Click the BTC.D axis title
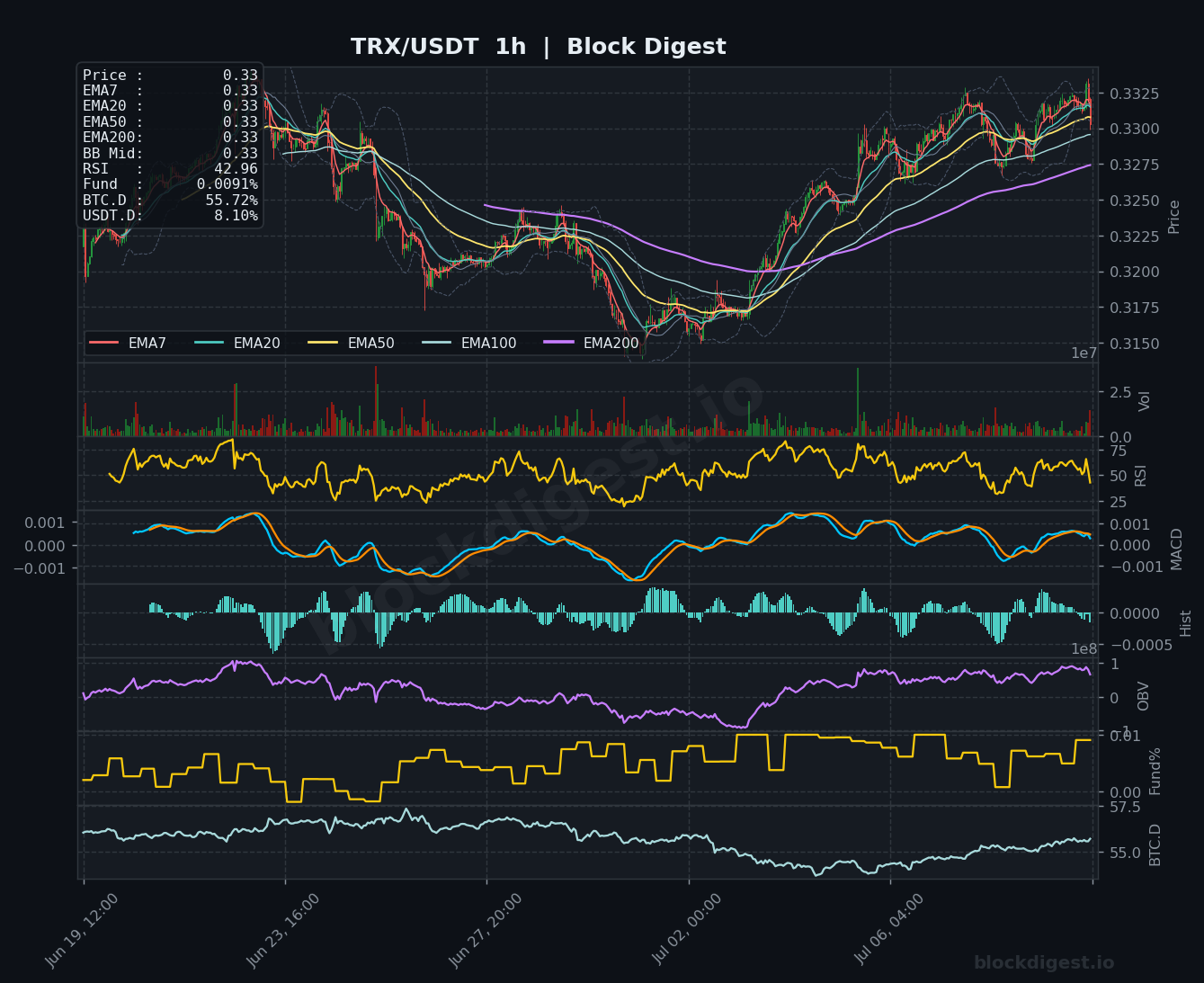The width and height of the screenshot is (1204, 983). coord(1155,844)
